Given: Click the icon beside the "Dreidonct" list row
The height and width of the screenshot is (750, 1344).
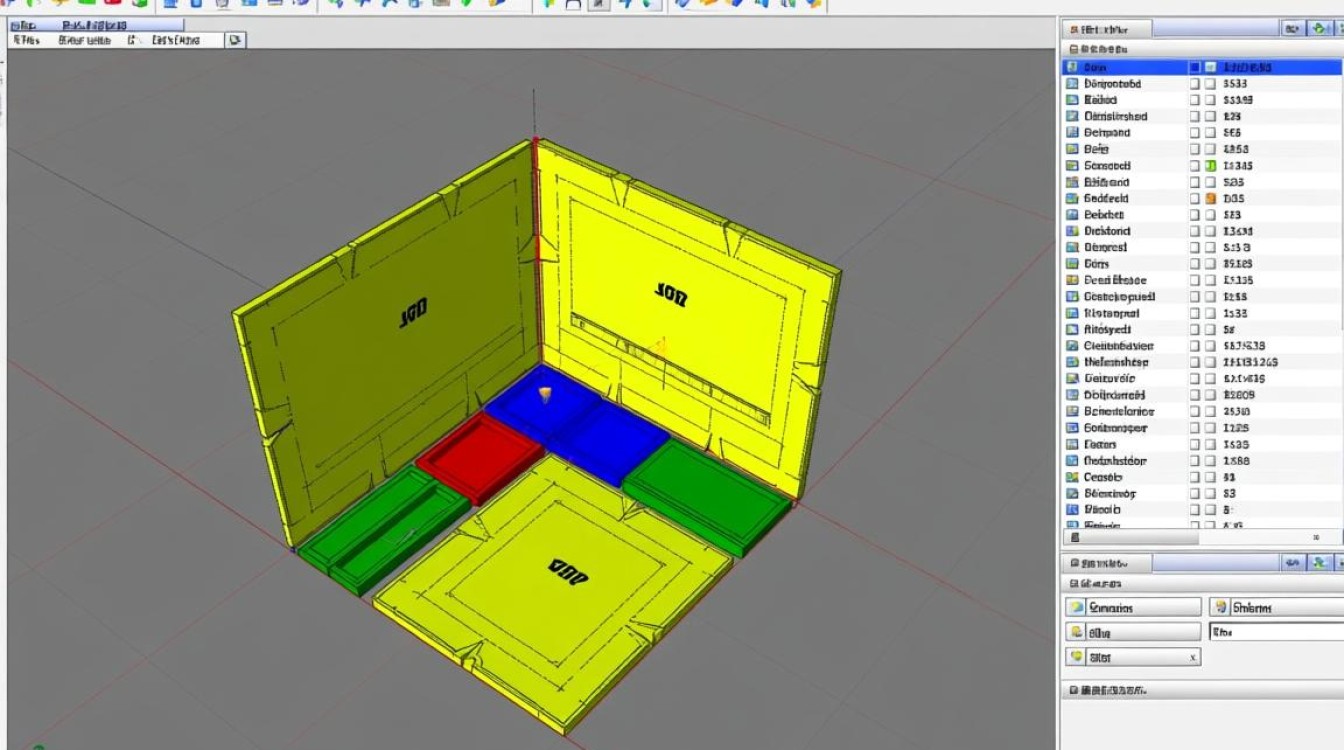Looking at the screenshot, I should coord(1072,231).
